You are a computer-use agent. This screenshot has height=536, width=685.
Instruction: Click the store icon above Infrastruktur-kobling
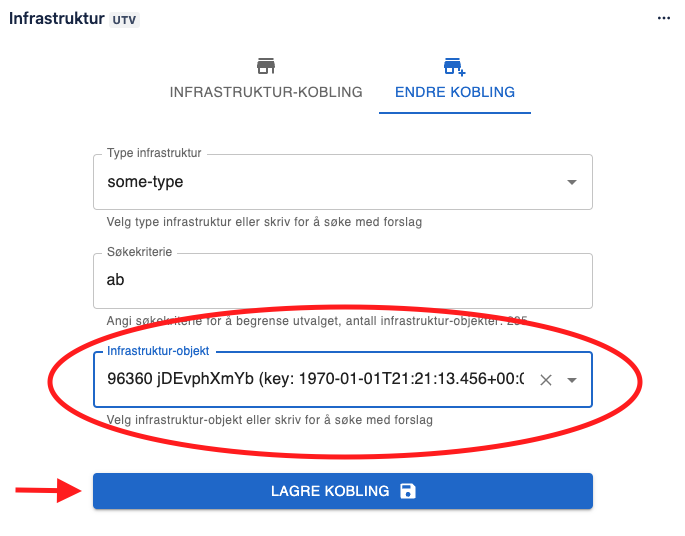(x=266, y=66)
